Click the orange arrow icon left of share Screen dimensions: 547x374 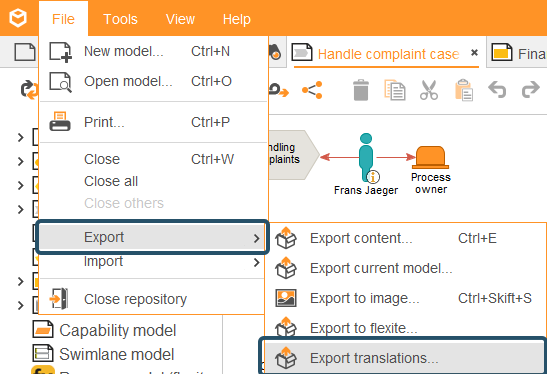click(x=279, y=90)
